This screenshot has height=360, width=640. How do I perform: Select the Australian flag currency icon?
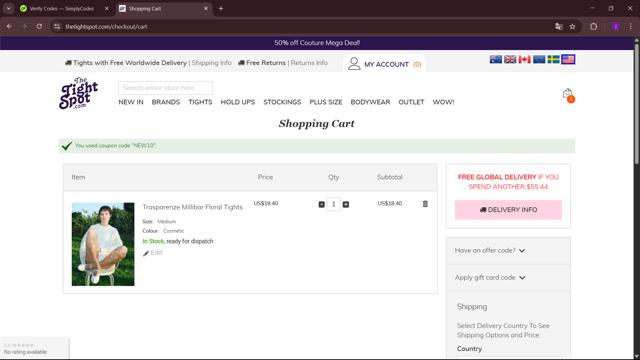[496, 60]
